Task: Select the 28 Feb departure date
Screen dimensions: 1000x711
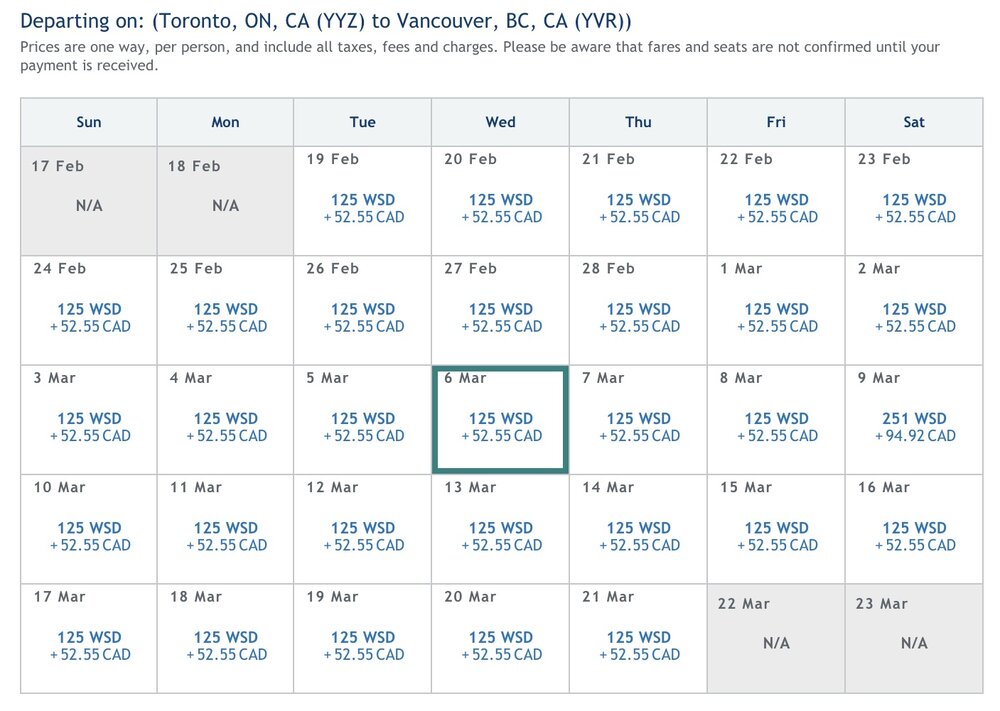Action: pyautogui.click(x=639, y=317)
